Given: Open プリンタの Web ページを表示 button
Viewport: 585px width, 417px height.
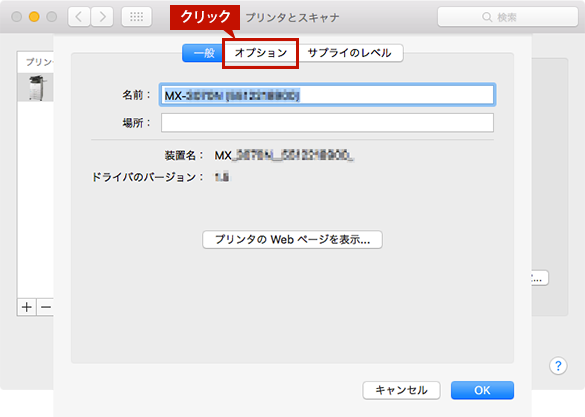Looking at the screenshot, I should 292,239.
